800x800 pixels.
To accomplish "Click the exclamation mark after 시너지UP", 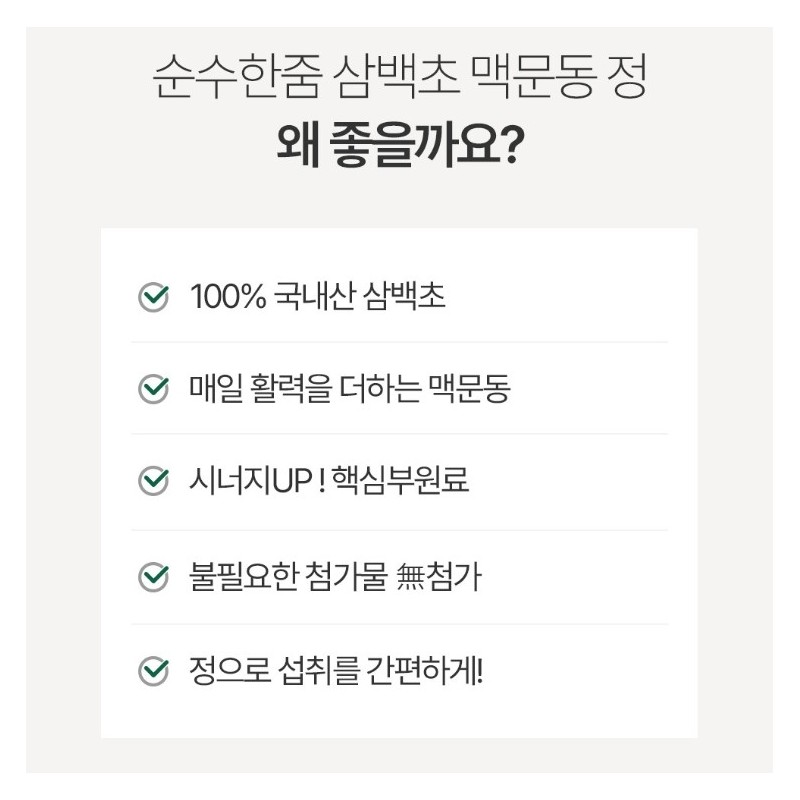I will pos(321,481).
